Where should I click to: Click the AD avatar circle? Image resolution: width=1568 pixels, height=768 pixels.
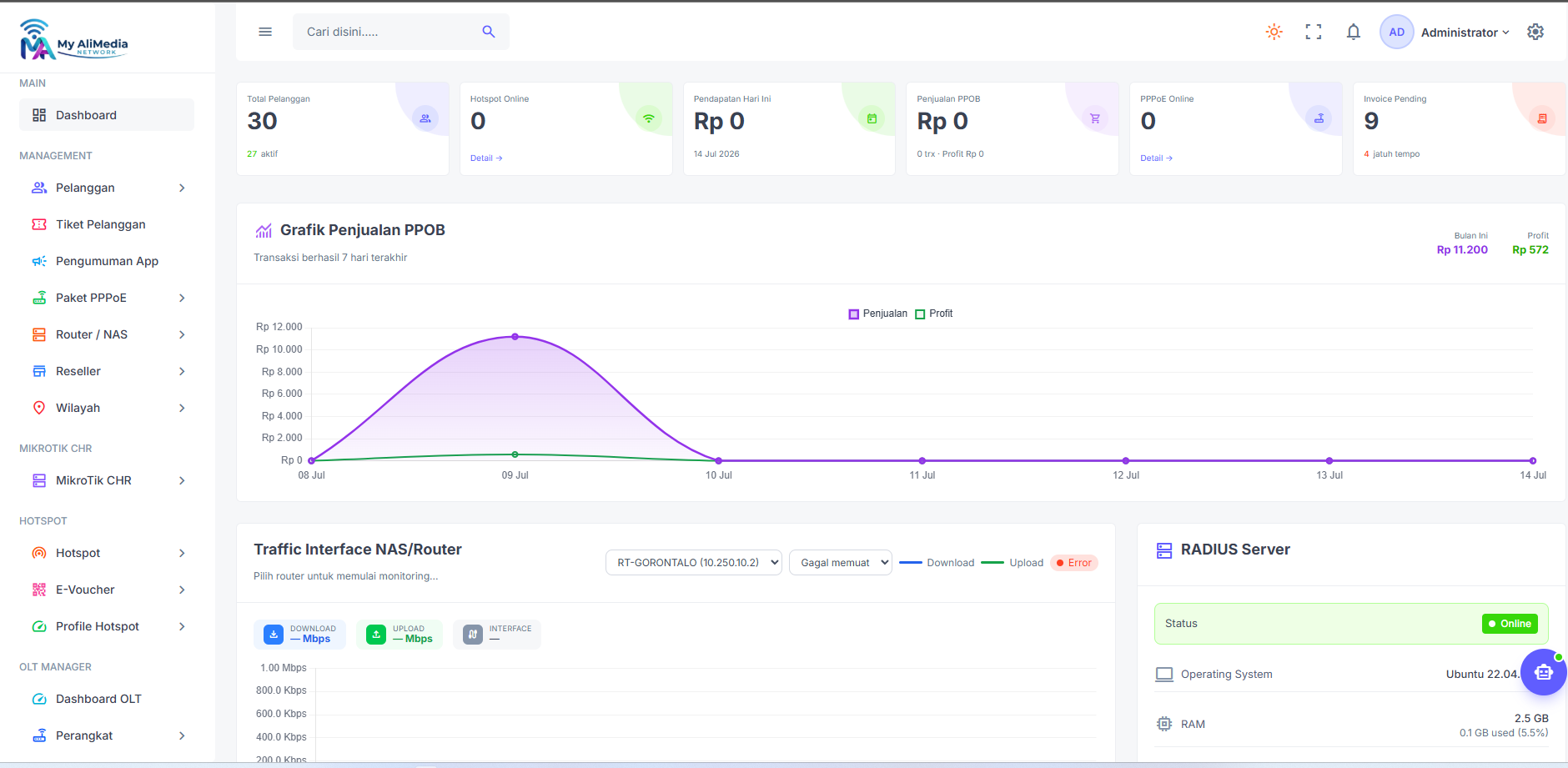tap(1396, 32)
